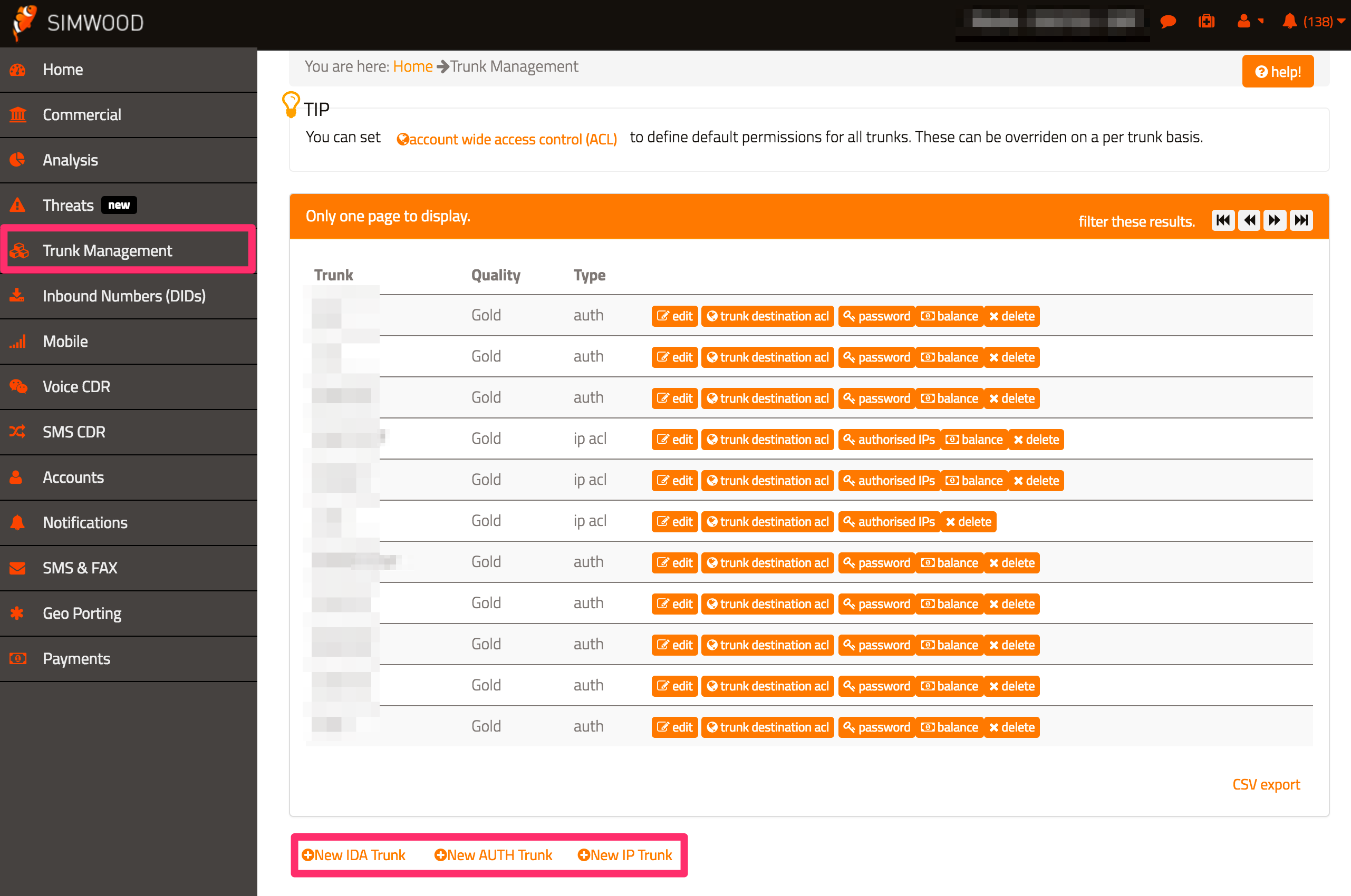Open Geo Porting sidebar item

tap(129, 613)
